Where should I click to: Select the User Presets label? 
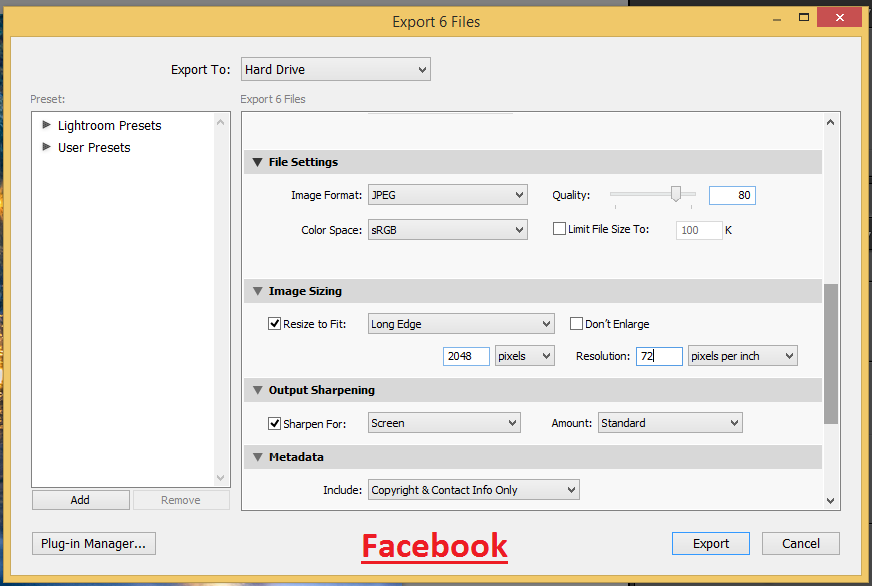[x=94, y=148]
